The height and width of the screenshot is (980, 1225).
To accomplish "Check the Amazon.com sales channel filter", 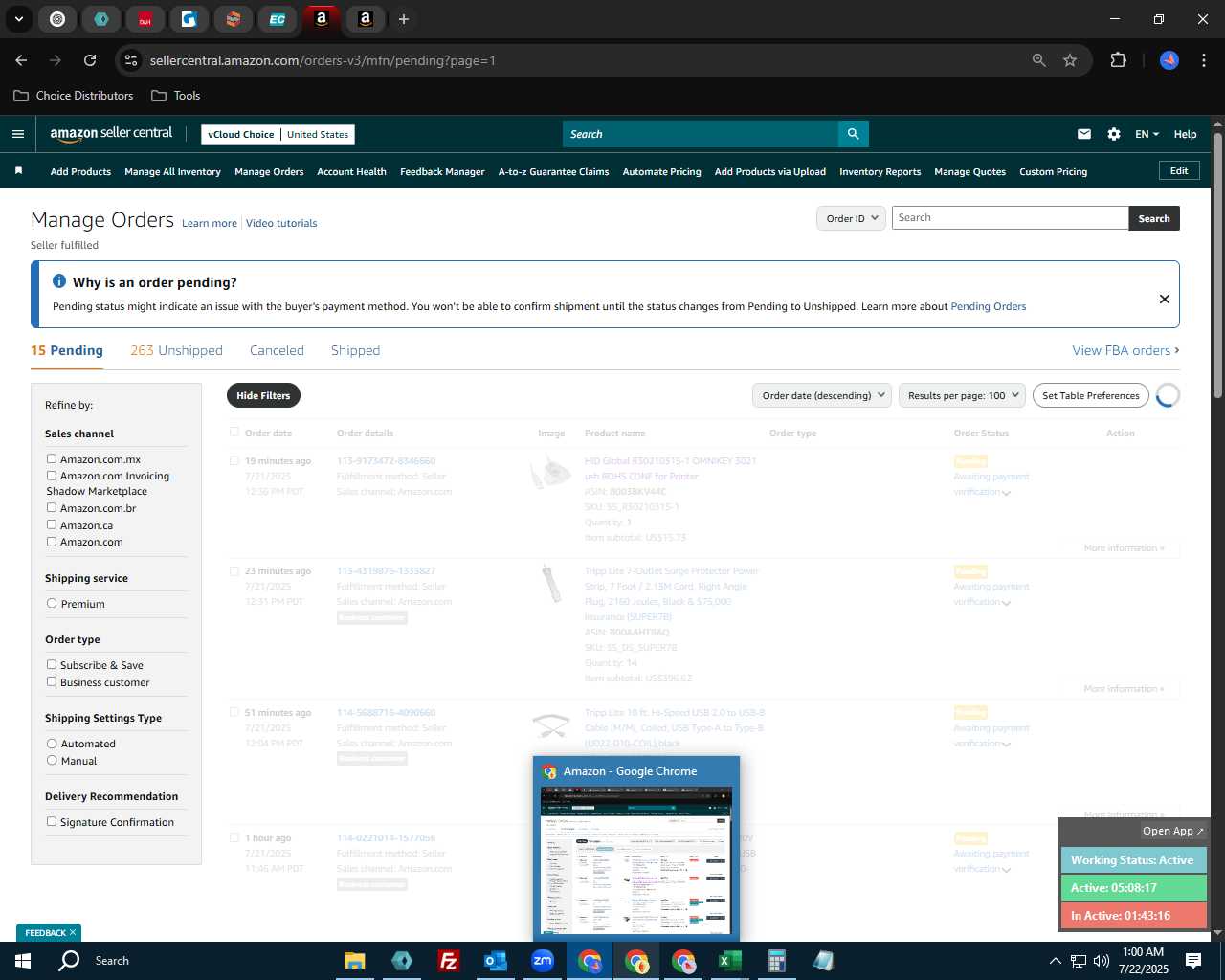I will coord(52,542).
